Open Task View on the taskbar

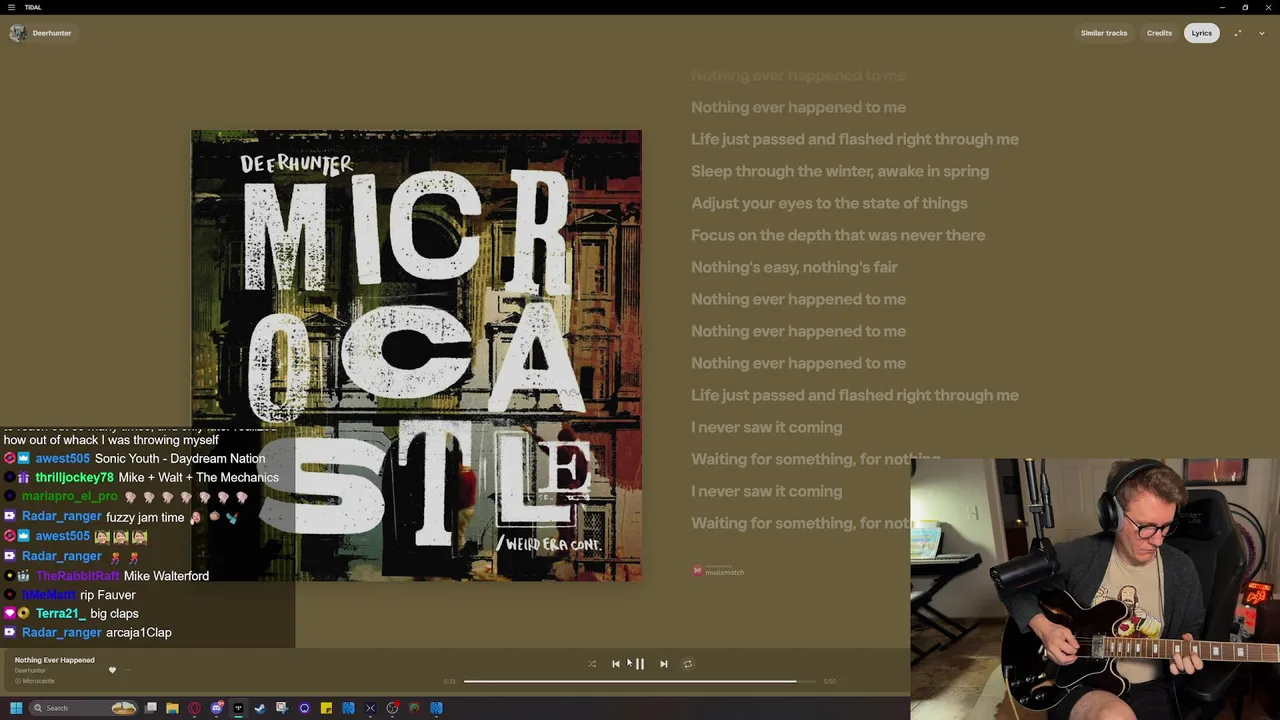coord(151,708)
